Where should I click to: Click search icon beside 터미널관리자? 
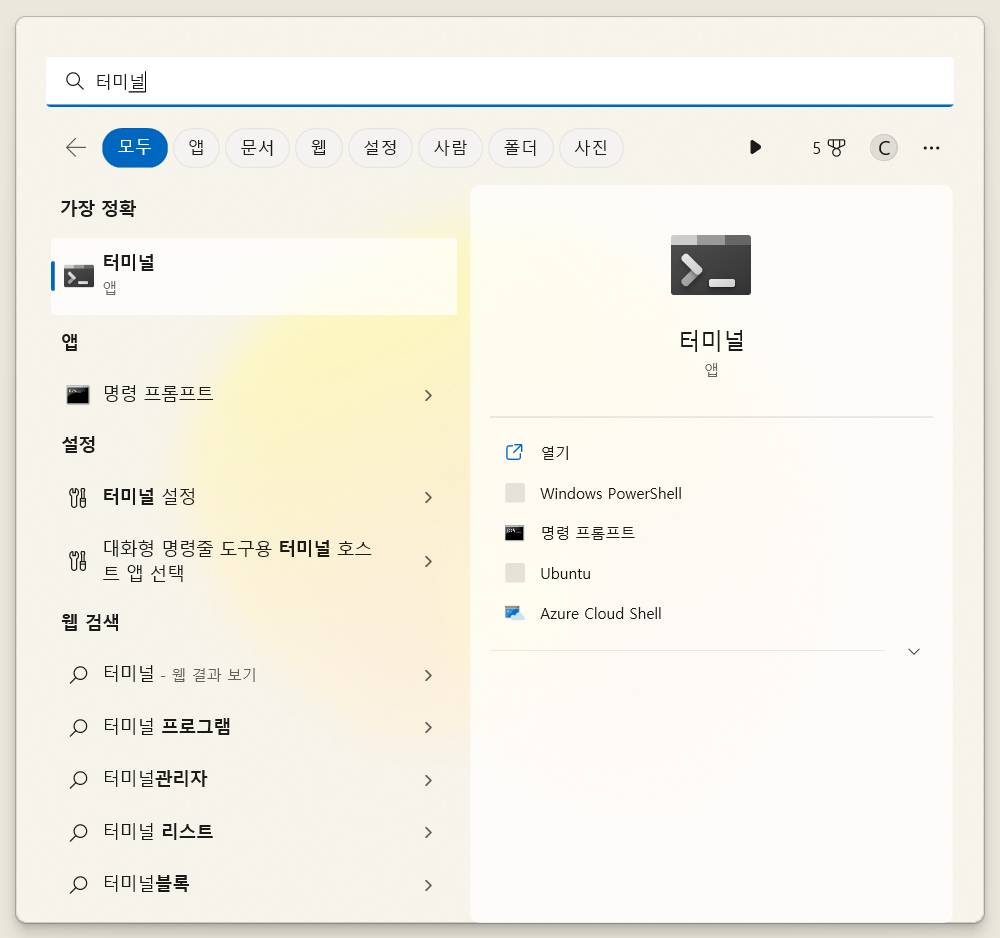pyautogui.click(x=78, y=780)
